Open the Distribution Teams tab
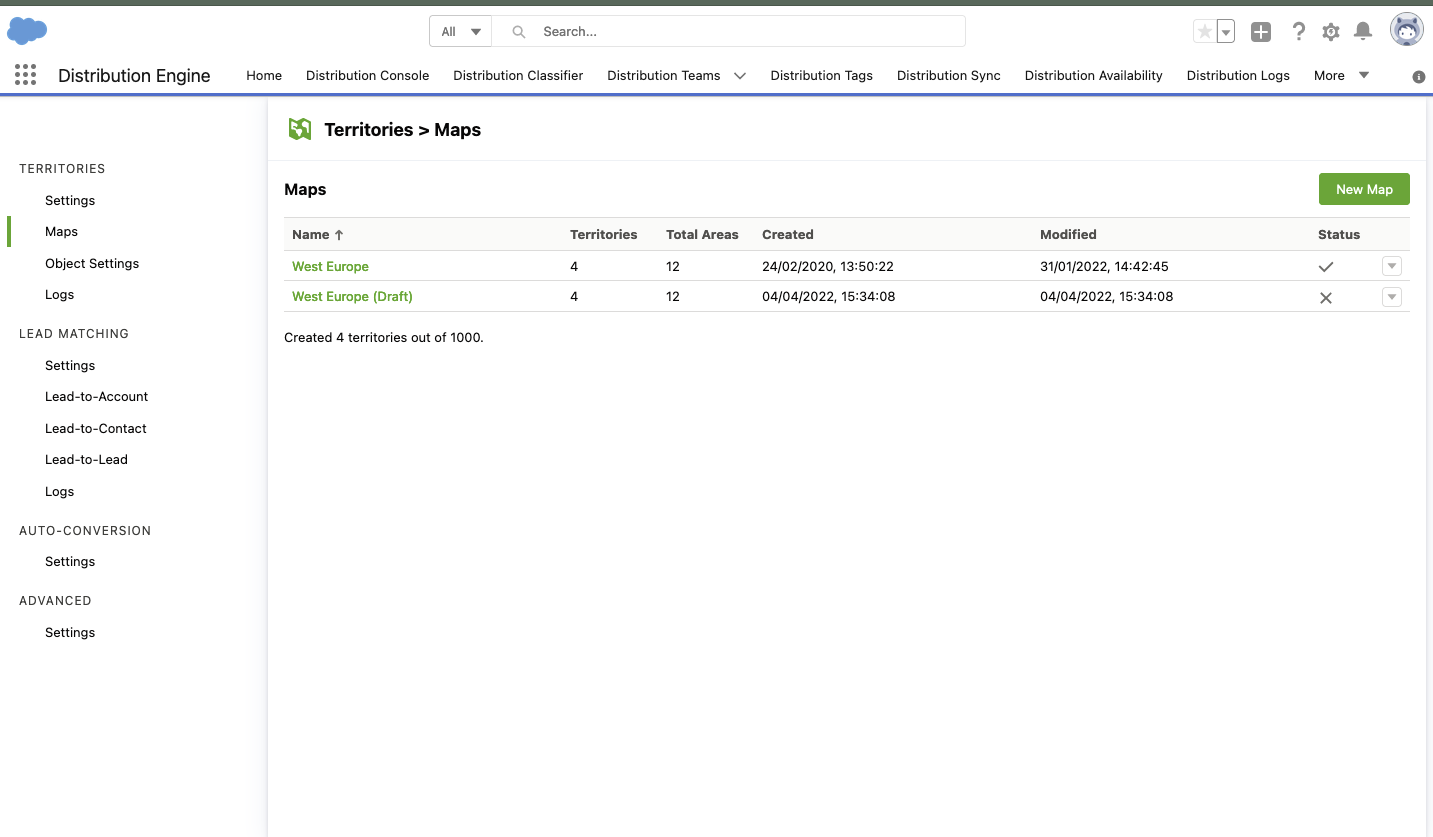Image resolution: width=1433 pixels, height=837 pixels. coord(664,75)
